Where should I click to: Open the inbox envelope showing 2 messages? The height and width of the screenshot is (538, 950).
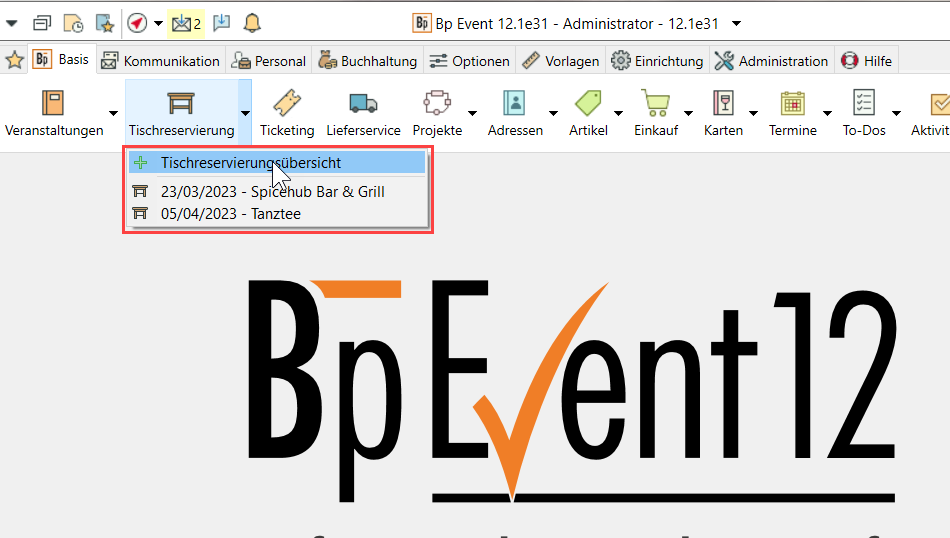185,23
